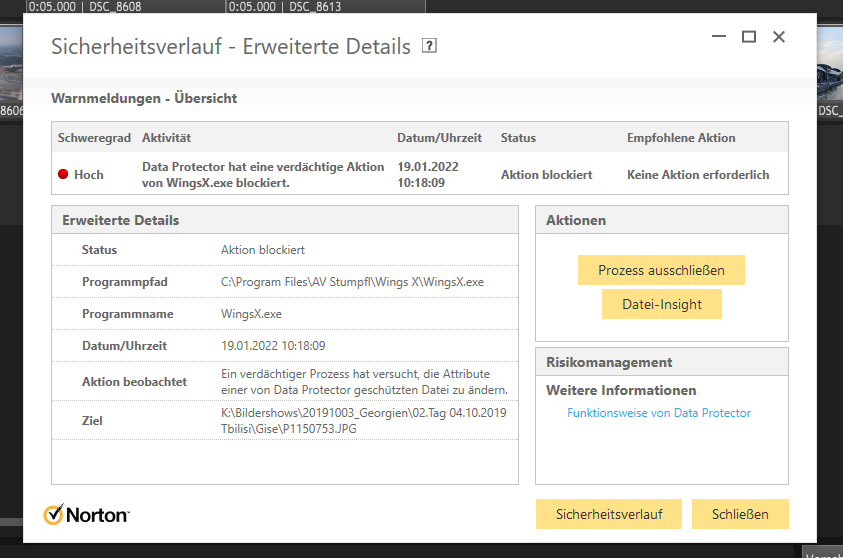Click the Aktionen panel header
The width and height of the screenshot is (843, 558).
point(662,220)
